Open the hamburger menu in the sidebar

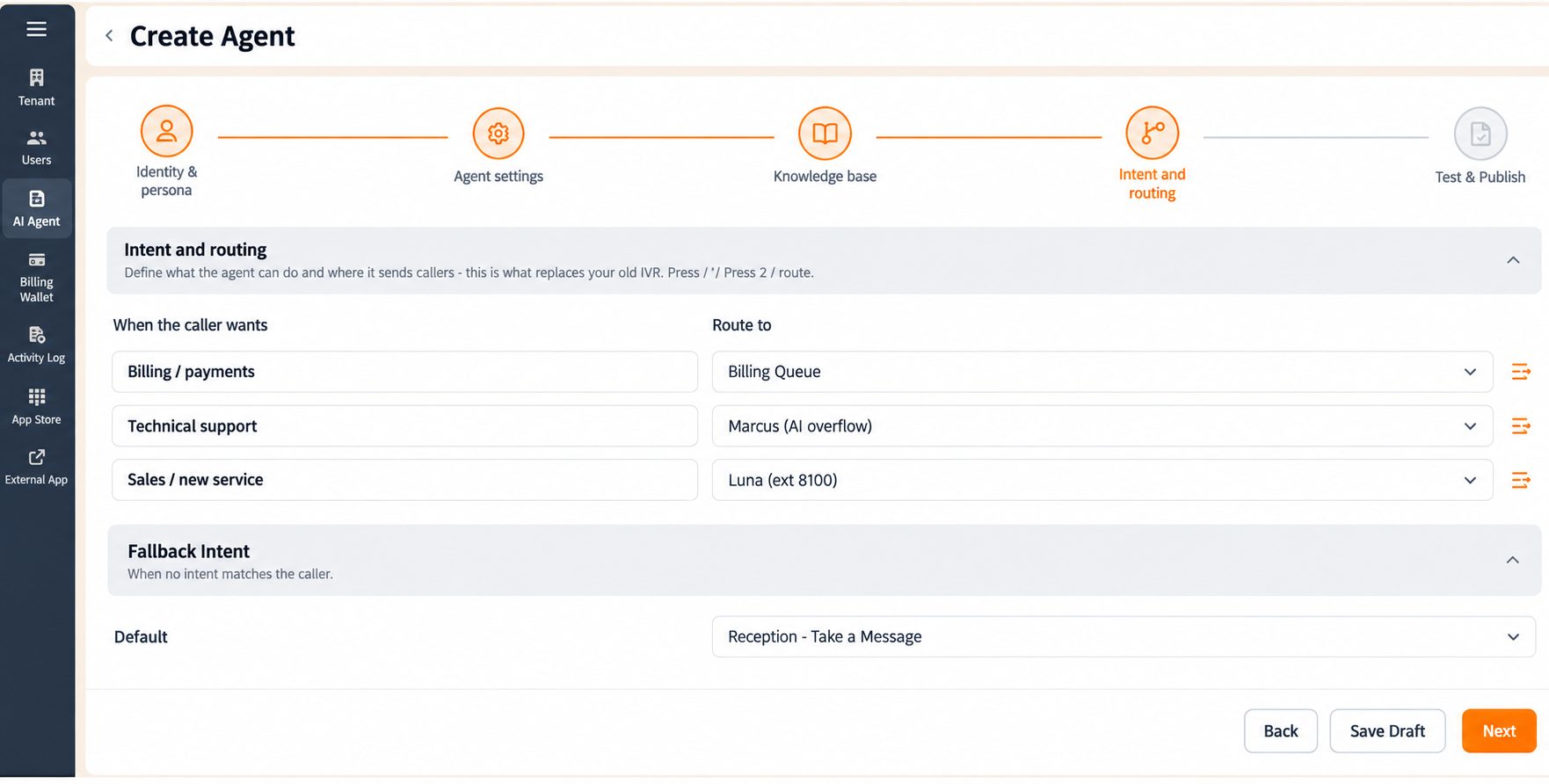coord(36,29)
